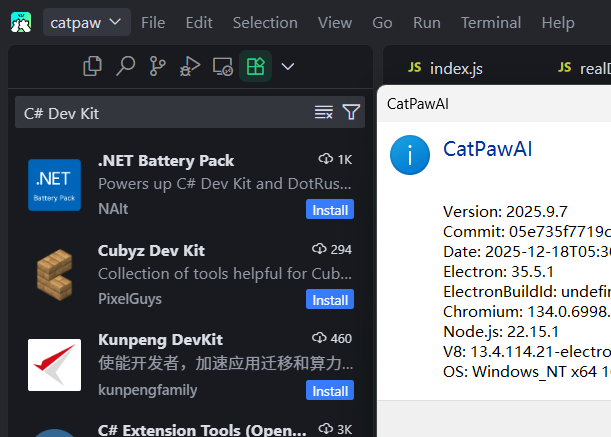Click the CatPaw app logo

tap(20, 22)
